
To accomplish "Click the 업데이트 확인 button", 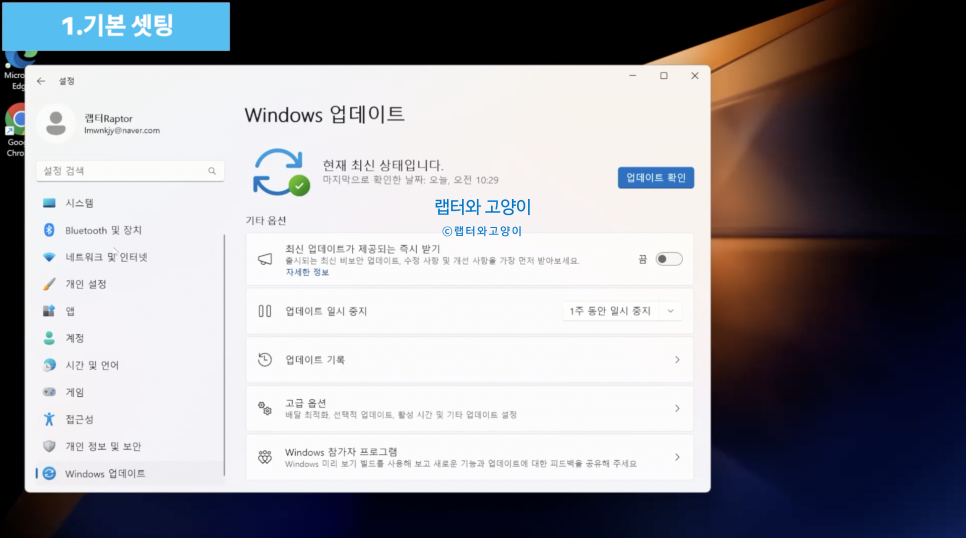I will coord(656,177).
